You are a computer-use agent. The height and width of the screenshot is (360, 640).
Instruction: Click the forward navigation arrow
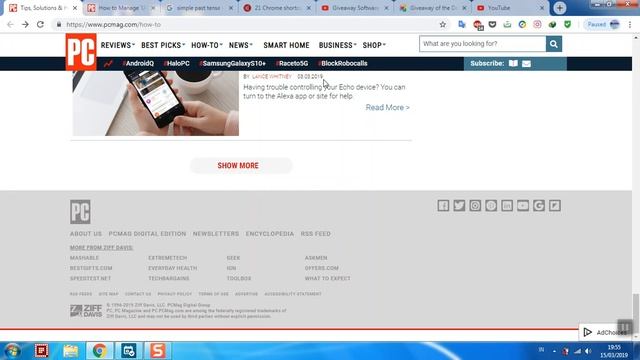click(x=25, y=24)
